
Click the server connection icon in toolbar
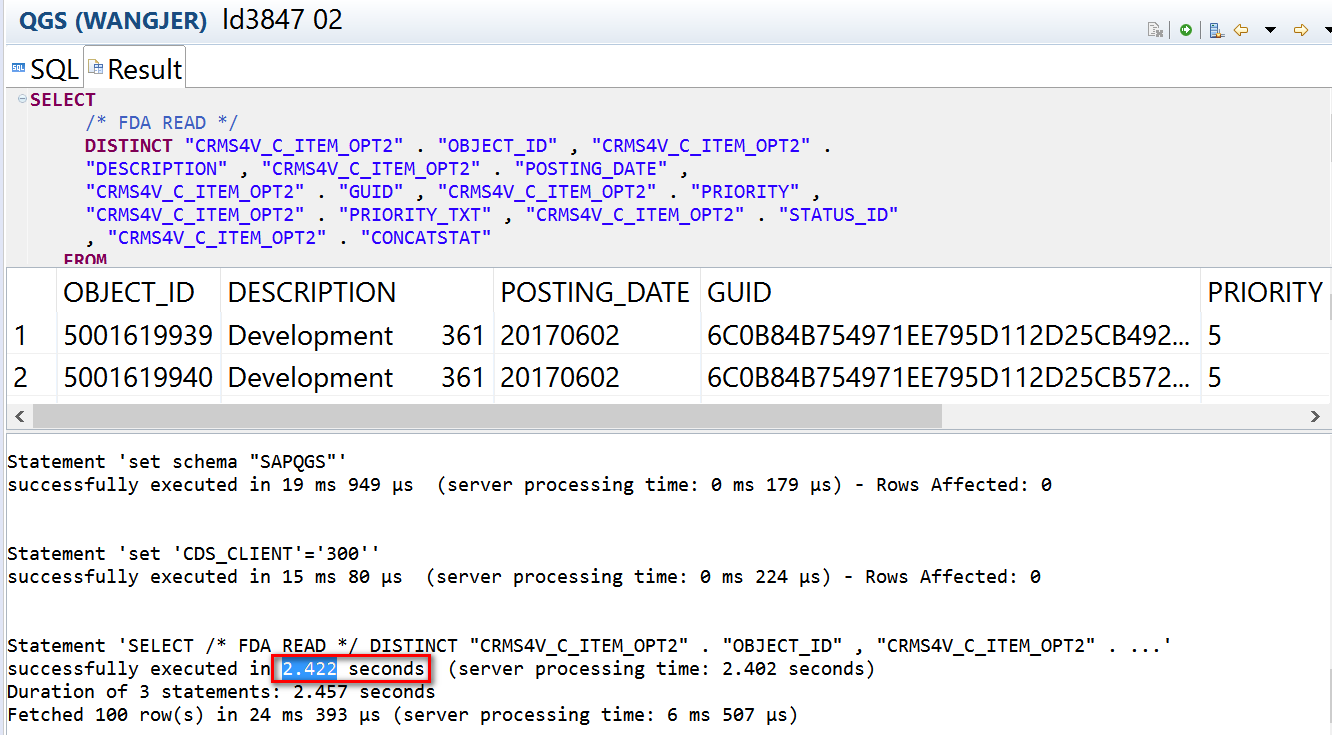point(1216,31)
